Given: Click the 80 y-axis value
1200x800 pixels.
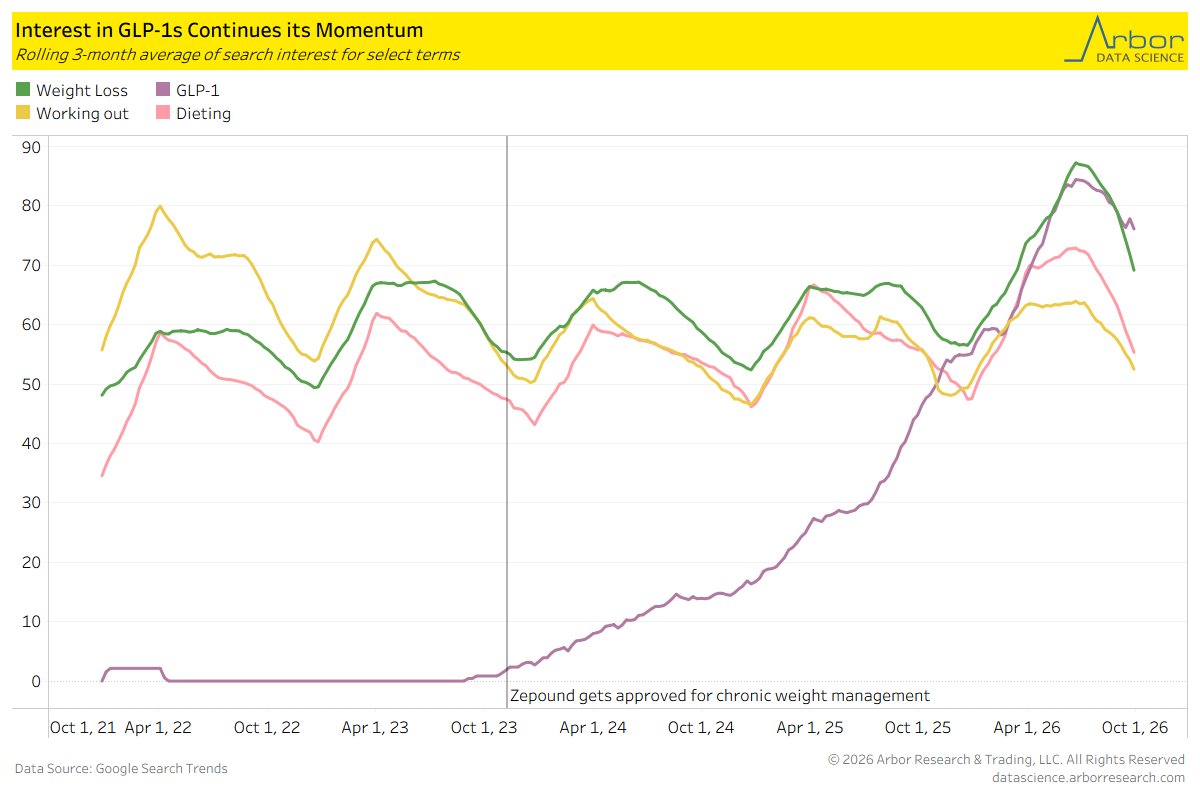Looking at the screenshot, I should pyautogui.click(x=31, y=206).
